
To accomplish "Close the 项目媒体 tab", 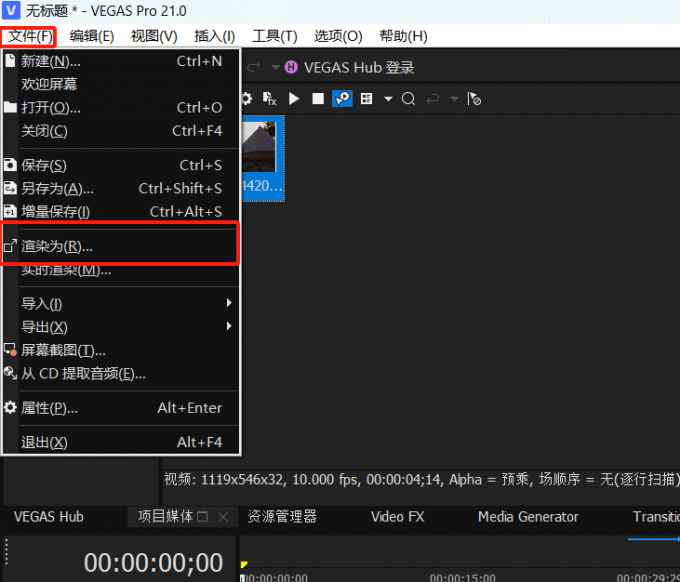I will pyautogui.click(x=223, y=517).
